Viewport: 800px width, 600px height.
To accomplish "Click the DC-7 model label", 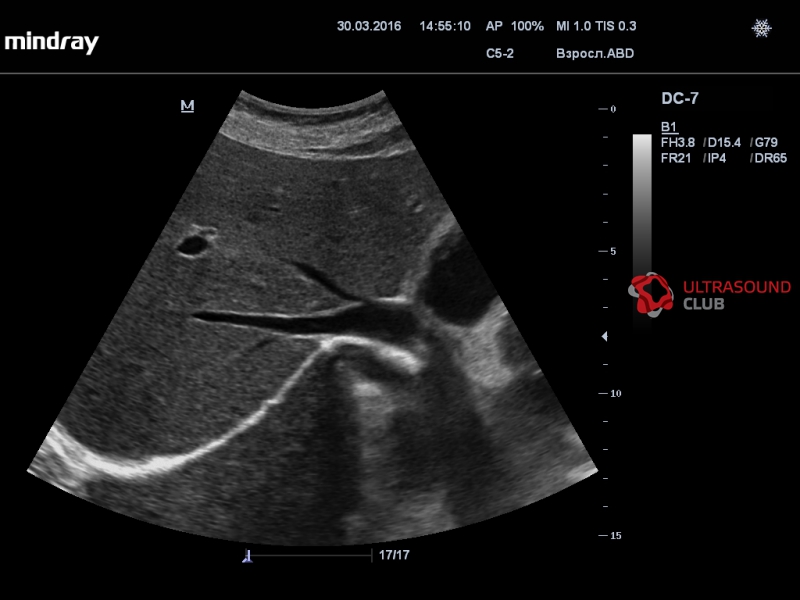I will pos(680,98).
